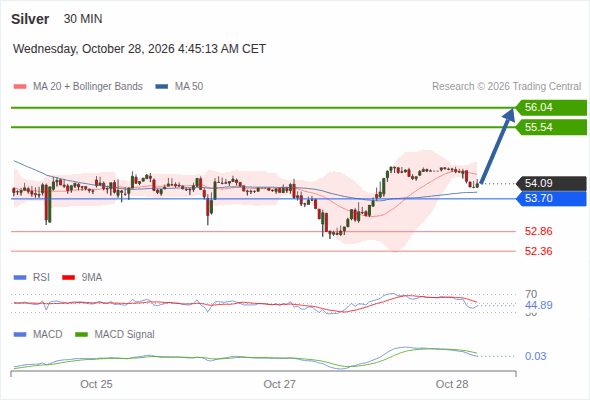Viewport: 590px width, 400px height.
Task: Click the MACD legend label
Action: (47, 335)
